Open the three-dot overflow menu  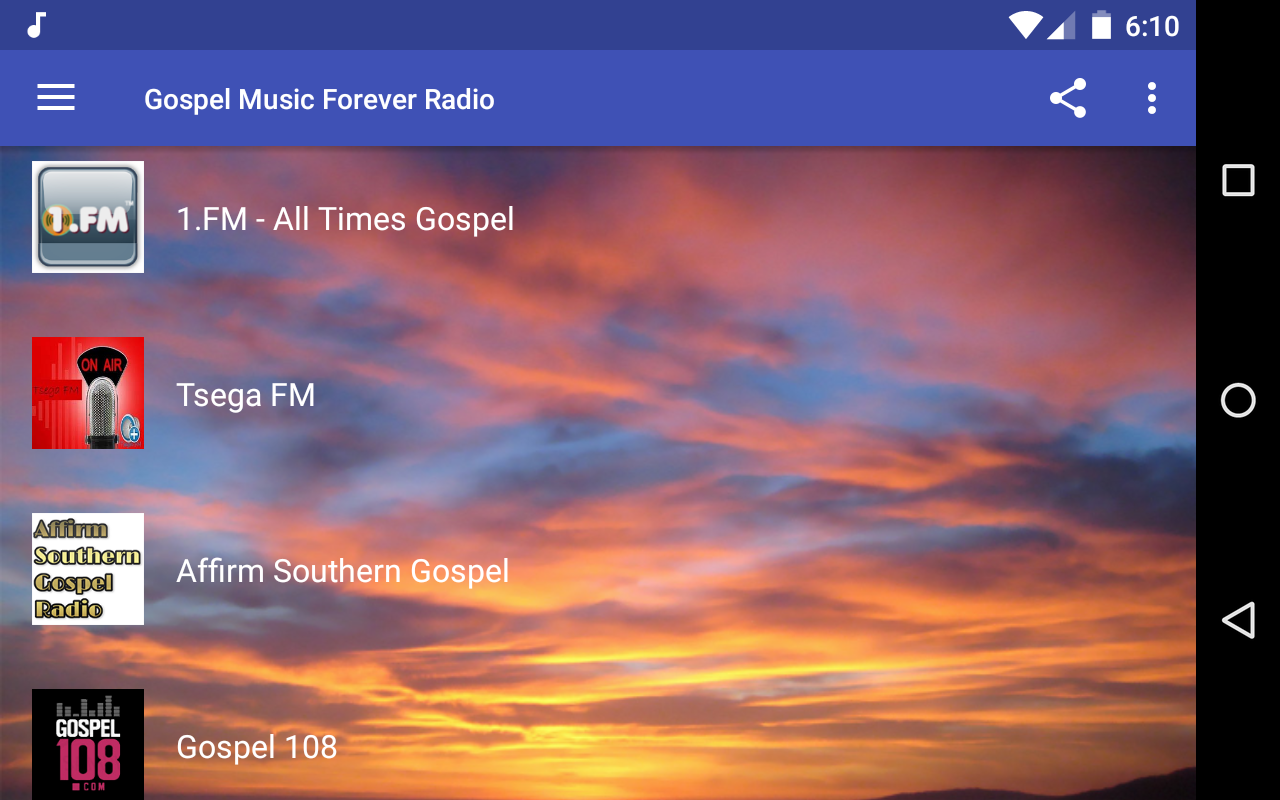[1152, 98]
